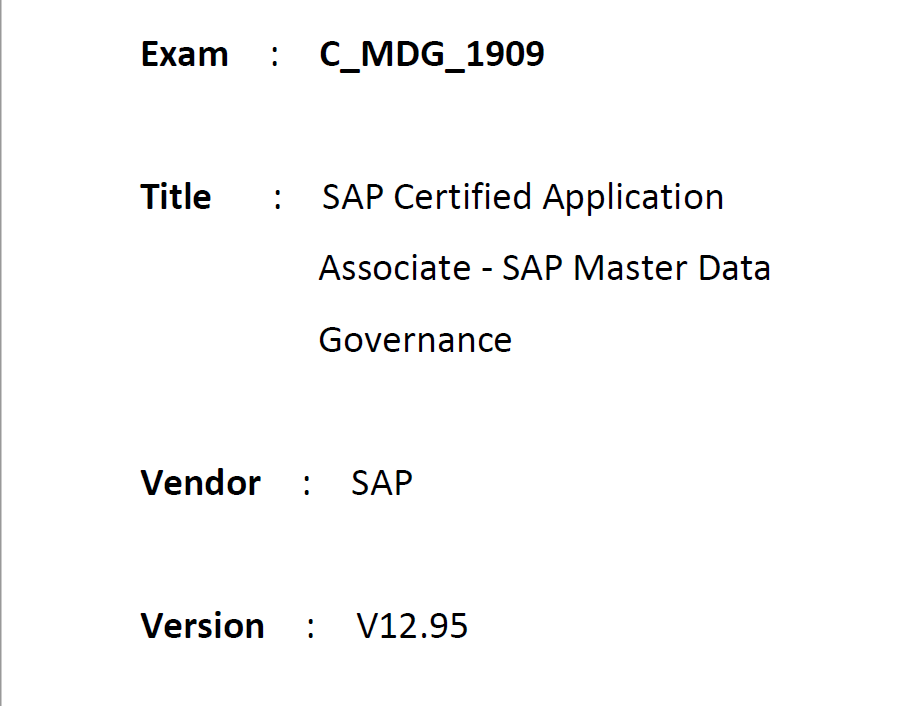The image size is (905, 706).
Task: Click the bold 'Title' label
Action: coord(176,197)
